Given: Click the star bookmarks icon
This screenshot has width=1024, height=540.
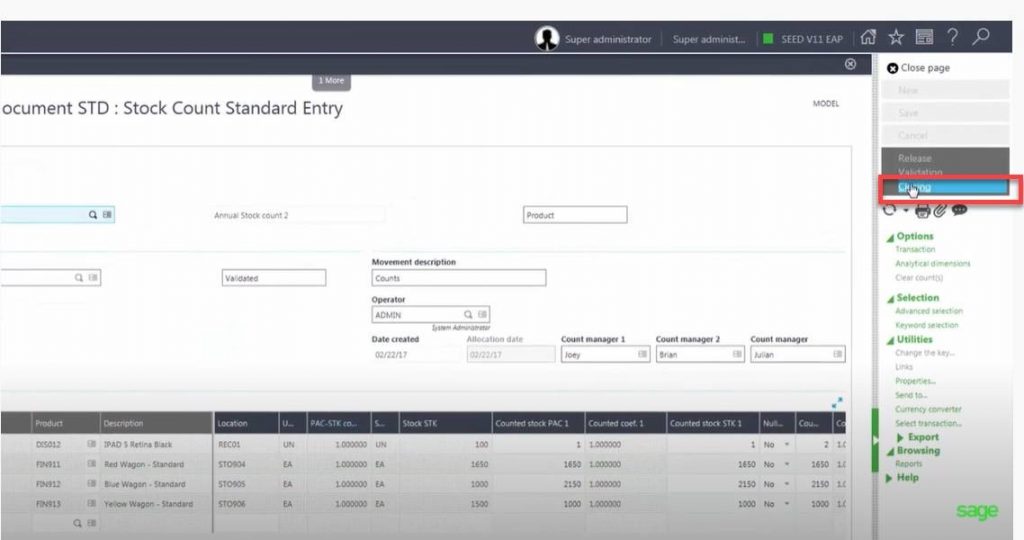Looking at the screenshot, I should 896,38.
